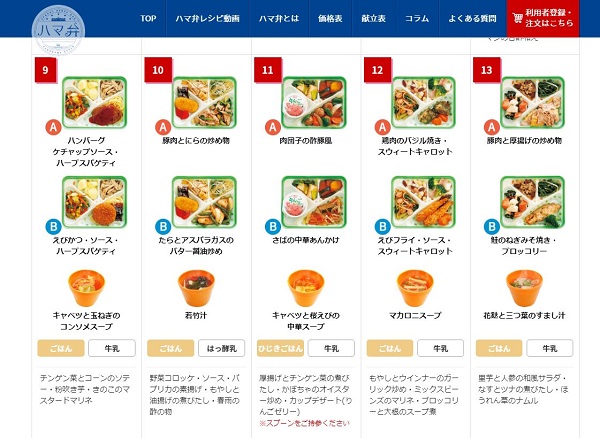Open the よくある質問 navigation link
The image size is (600, 438).
pos(473,18)
